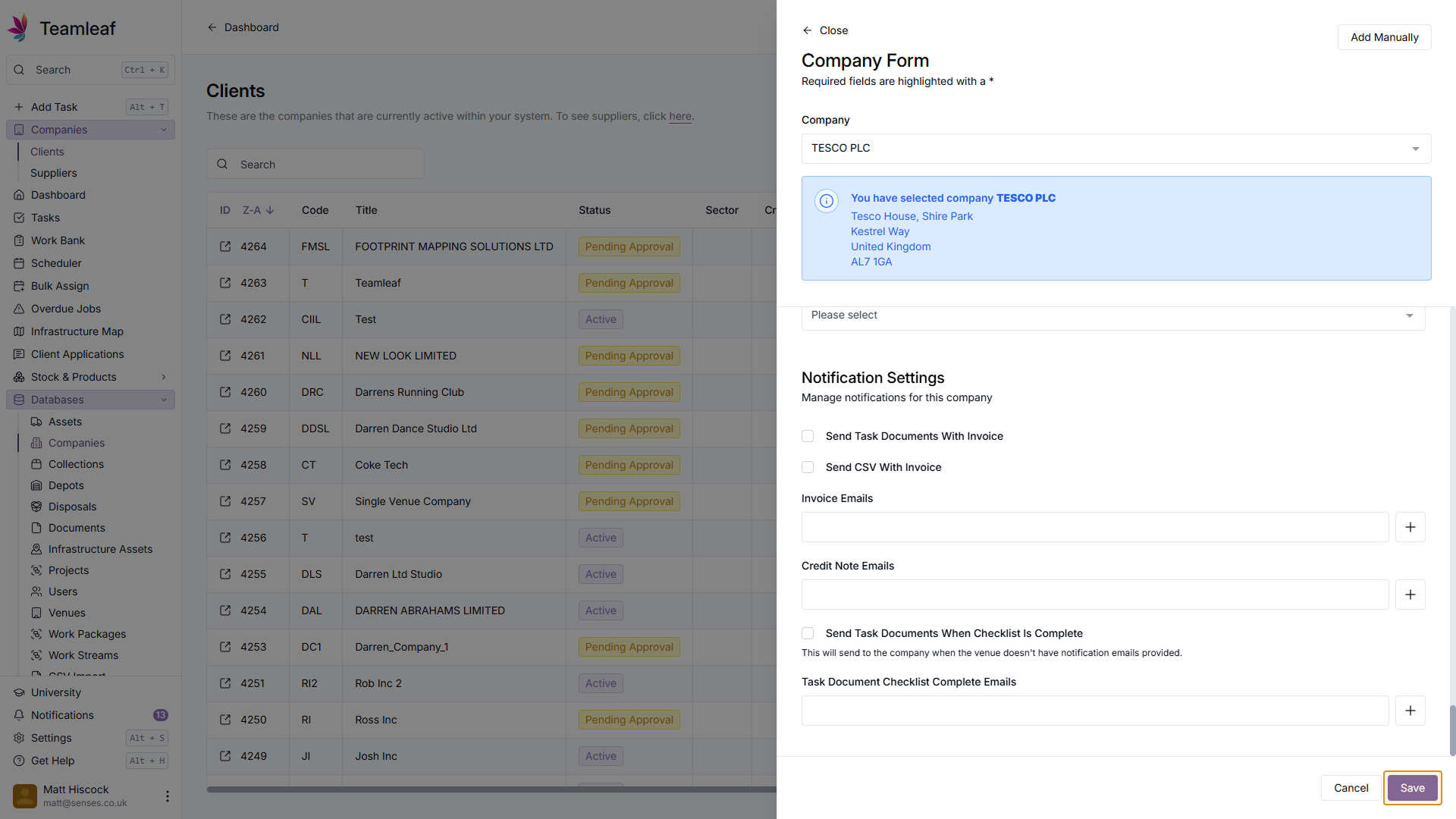This screenshot has height=819, width=1456.
Task: Check Send CSV With Invoice
Action: tap(808, 467)
